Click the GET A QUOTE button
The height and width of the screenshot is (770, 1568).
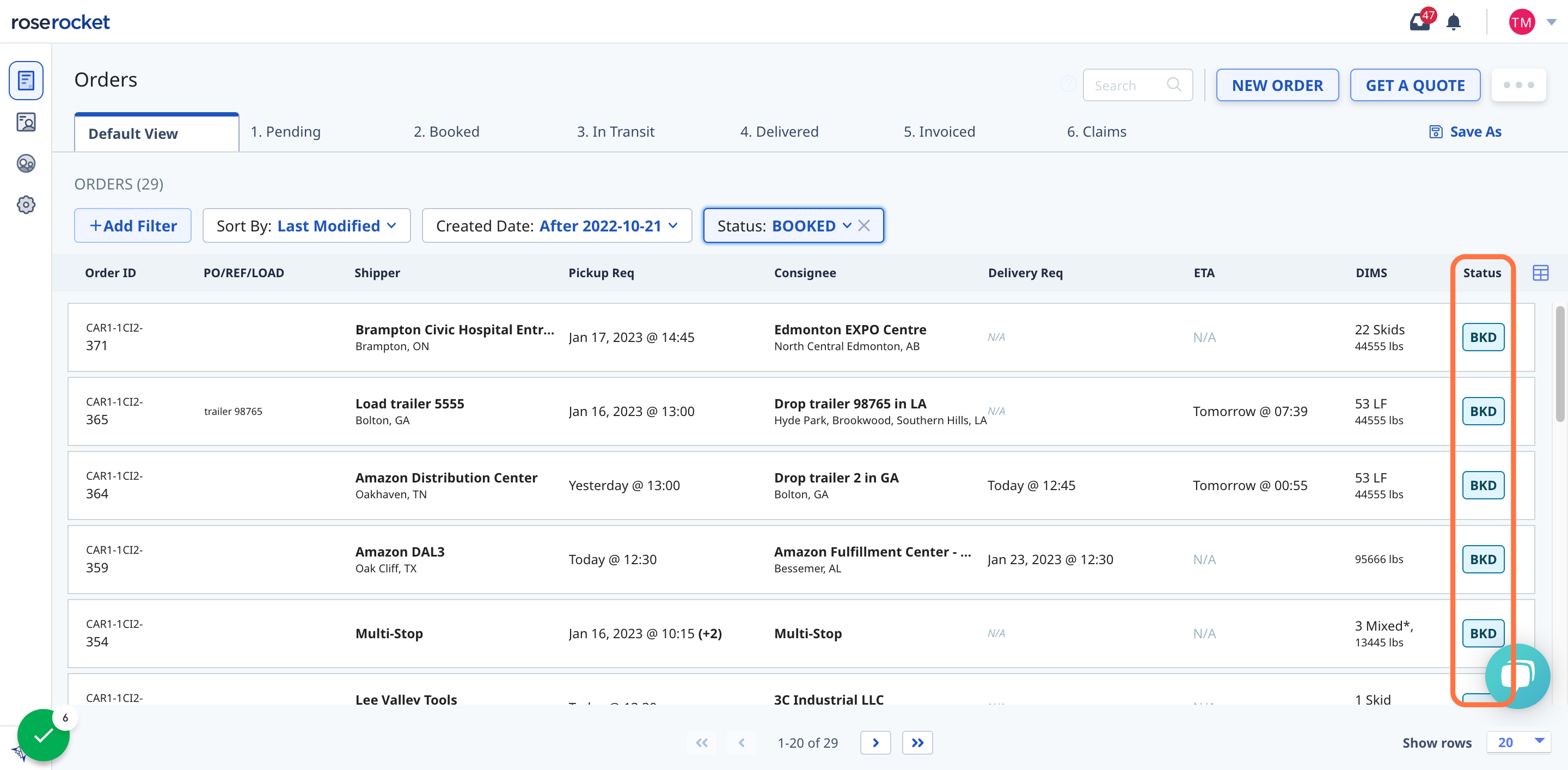click(x=1414, y=85)
